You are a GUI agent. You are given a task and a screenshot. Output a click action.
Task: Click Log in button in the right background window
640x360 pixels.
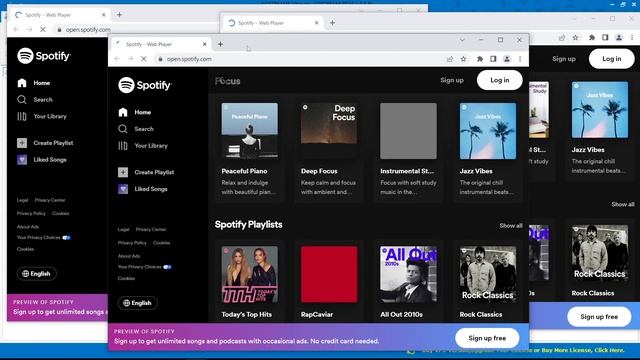(x=611, y=59)
